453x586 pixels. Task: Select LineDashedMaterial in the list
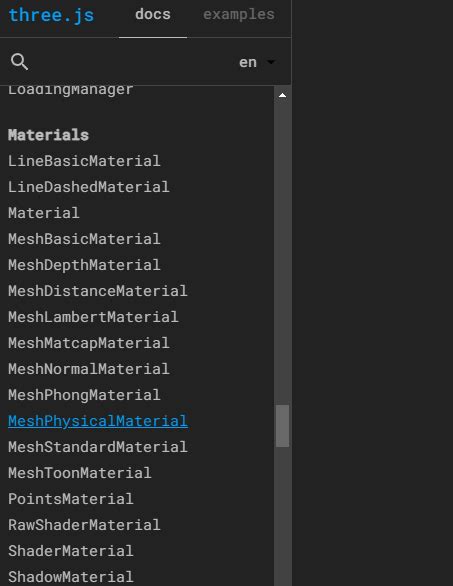point(89,187)
